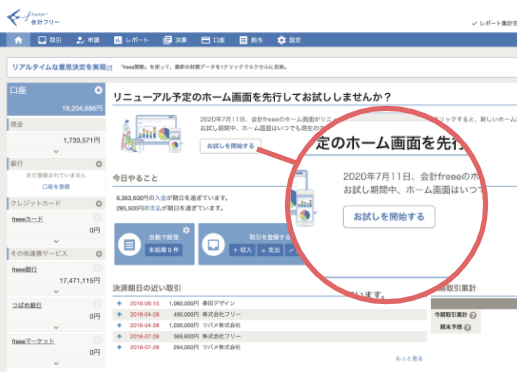Click the 春日デザイン company name
The height and width of the screenshot is (372, 517).
[219, 303]
